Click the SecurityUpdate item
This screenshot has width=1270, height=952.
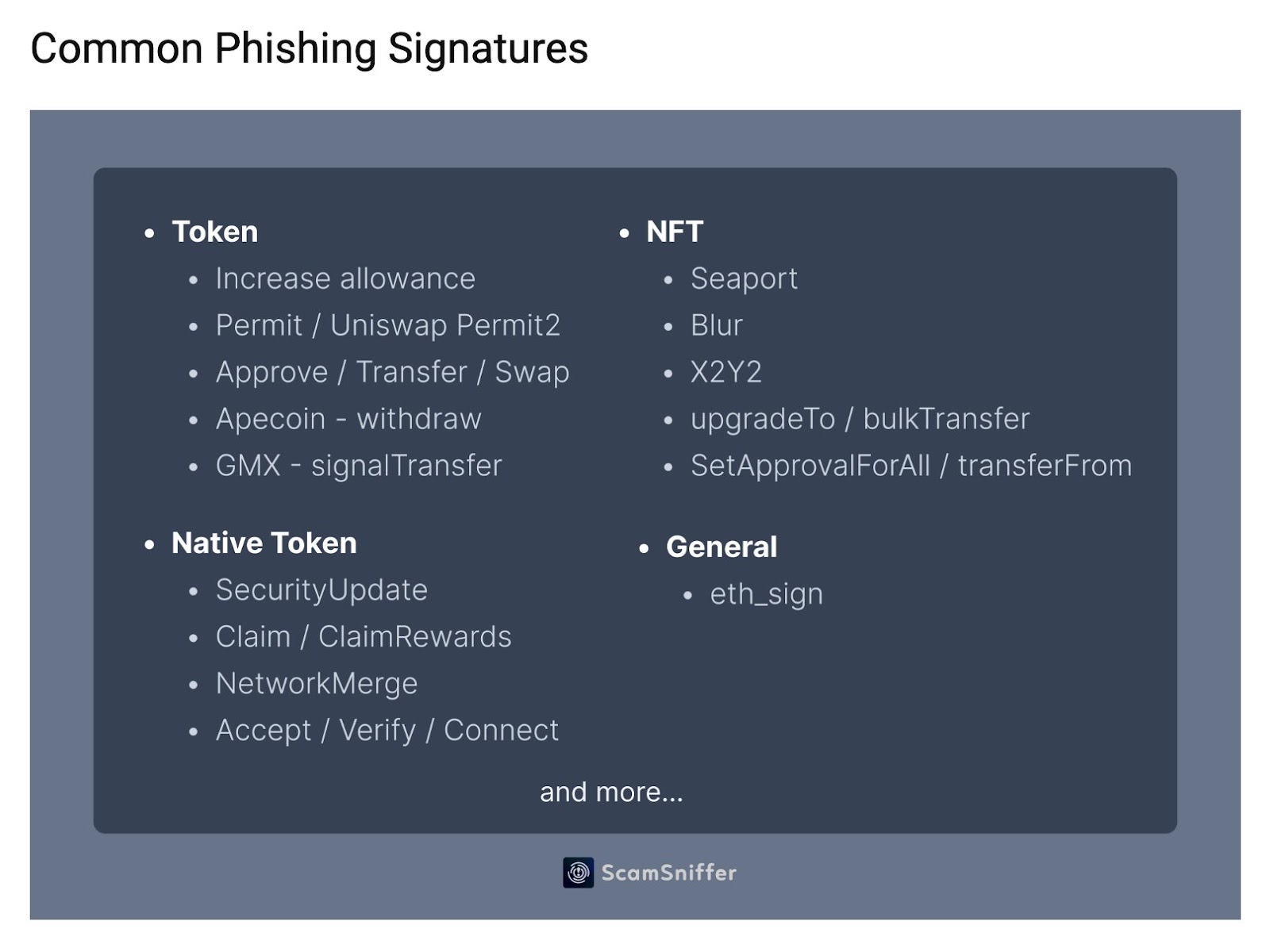tap(321, 590)
